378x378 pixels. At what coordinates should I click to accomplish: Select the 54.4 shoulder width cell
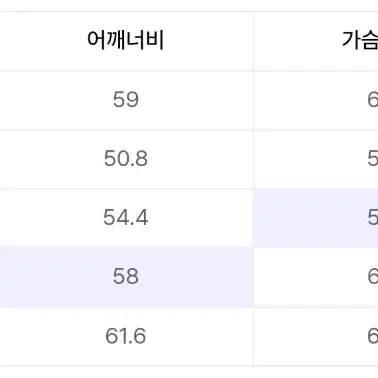126,218
